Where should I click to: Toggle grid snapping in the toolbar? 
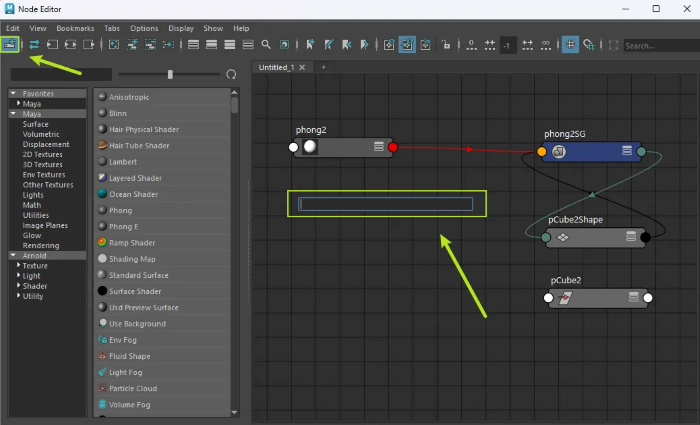coord(589,45)
